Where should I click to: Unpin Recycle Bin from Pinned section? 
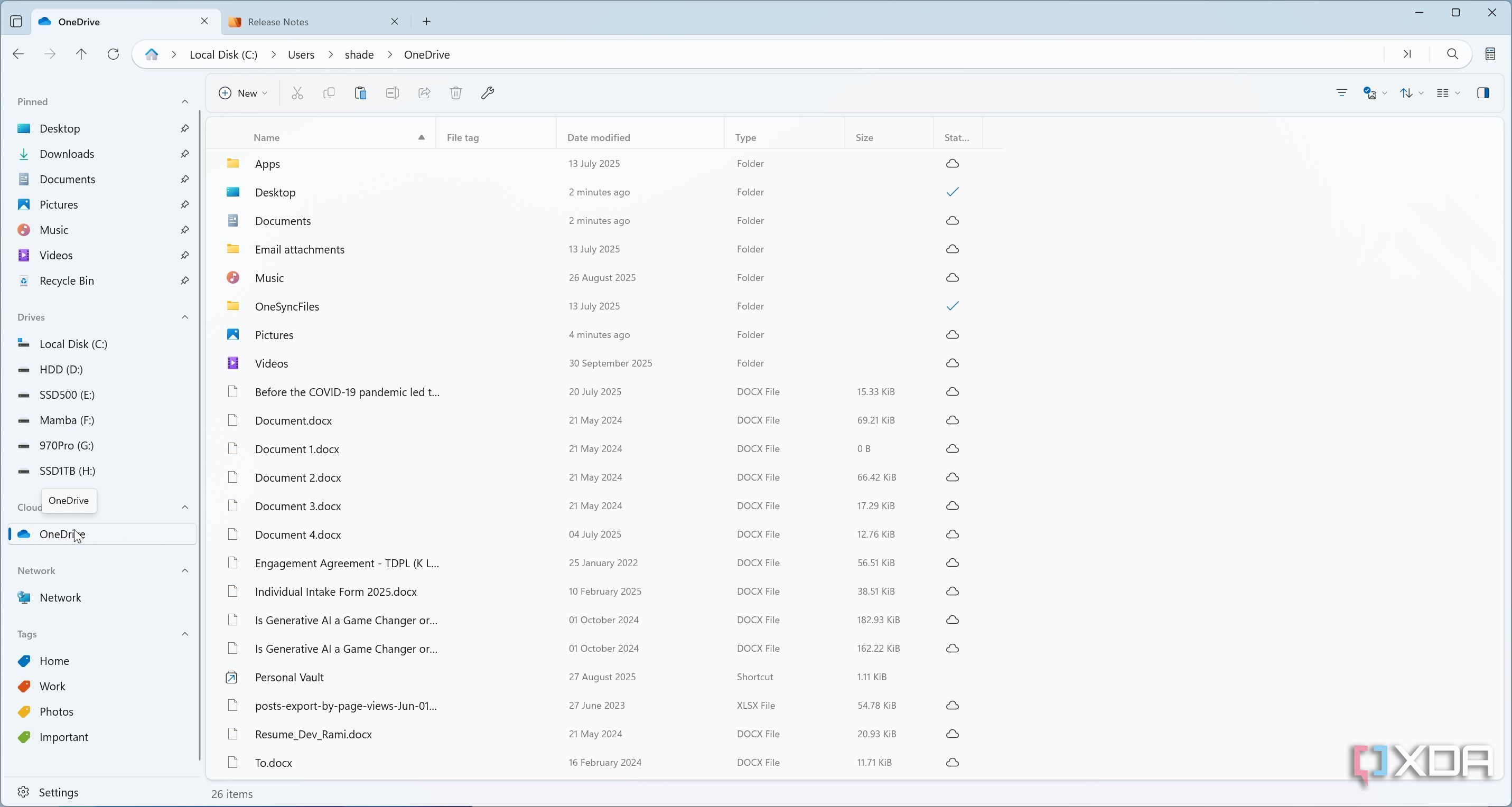184,280
